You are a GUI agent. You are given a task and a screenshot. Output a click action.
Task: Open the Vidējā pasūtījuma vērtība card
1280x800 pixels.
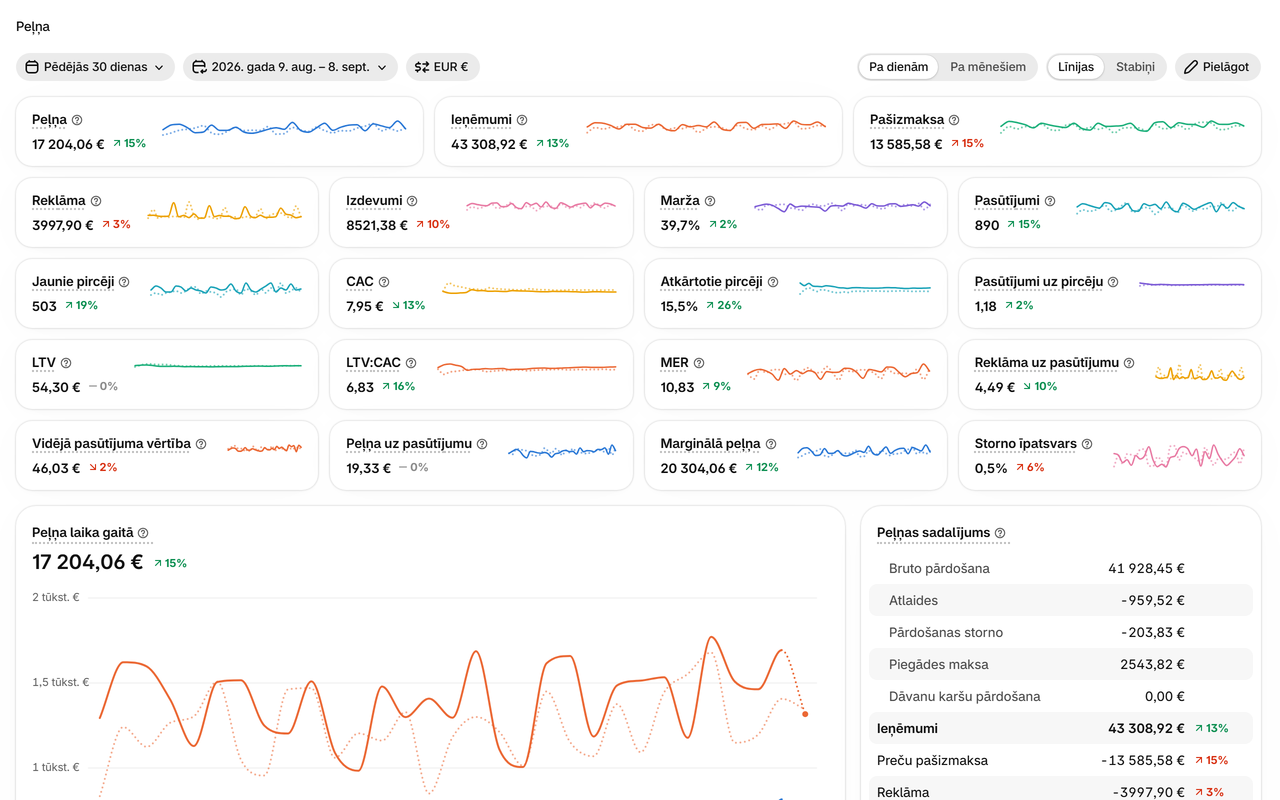point(166,456)
